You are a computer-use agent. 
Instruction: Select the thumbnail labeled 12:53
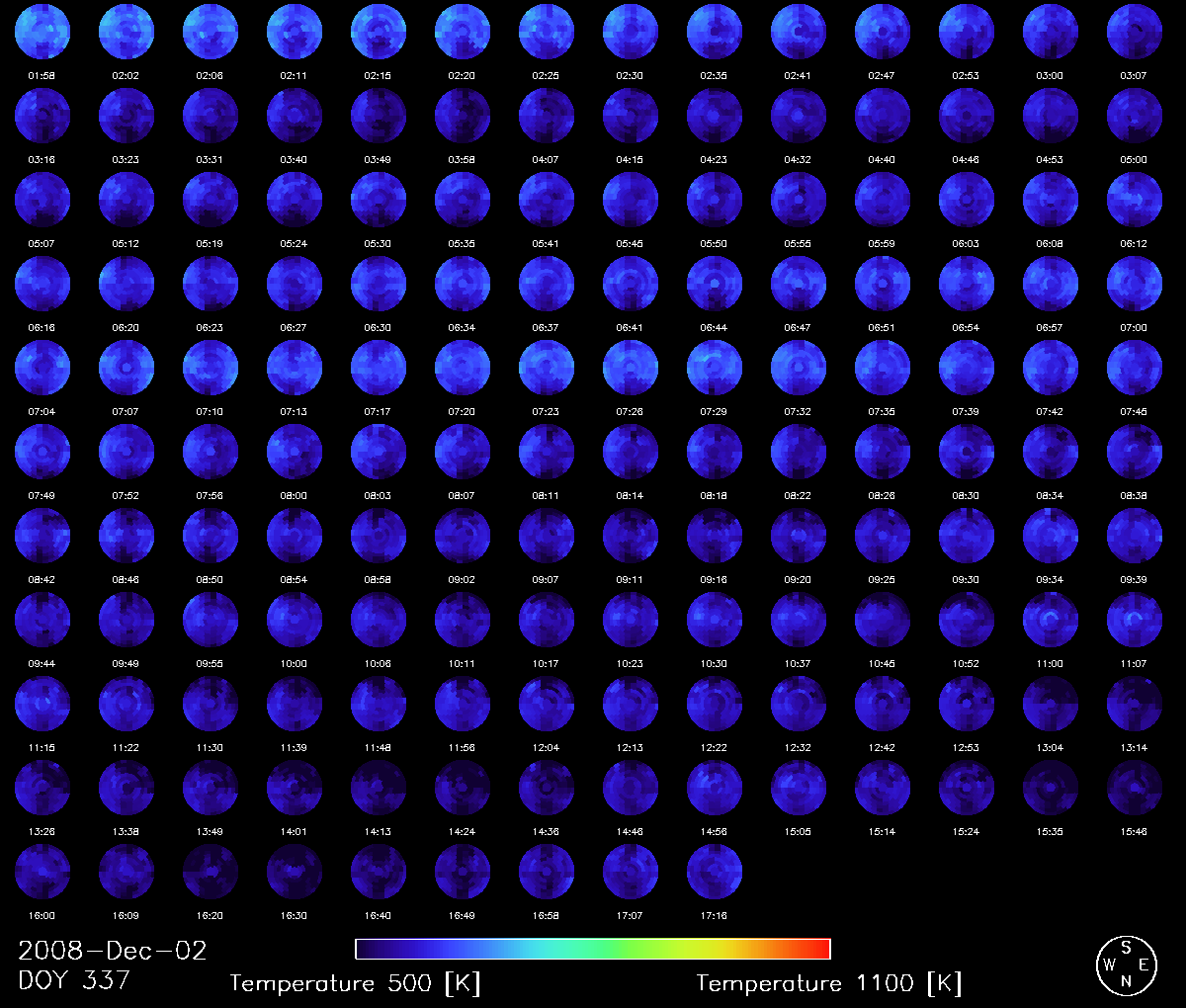pos(967,704)
